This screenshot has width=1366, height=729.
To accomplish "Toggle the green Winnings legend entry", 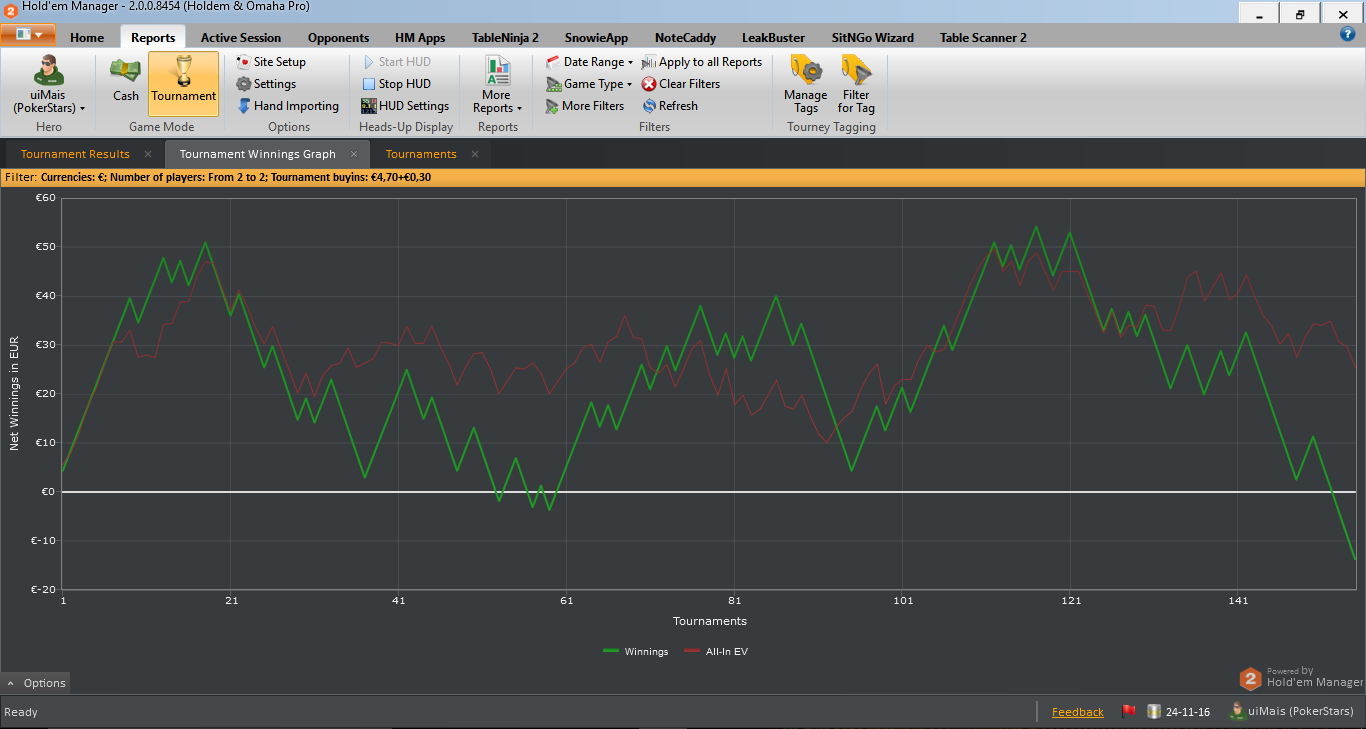I will click(636, 651).
